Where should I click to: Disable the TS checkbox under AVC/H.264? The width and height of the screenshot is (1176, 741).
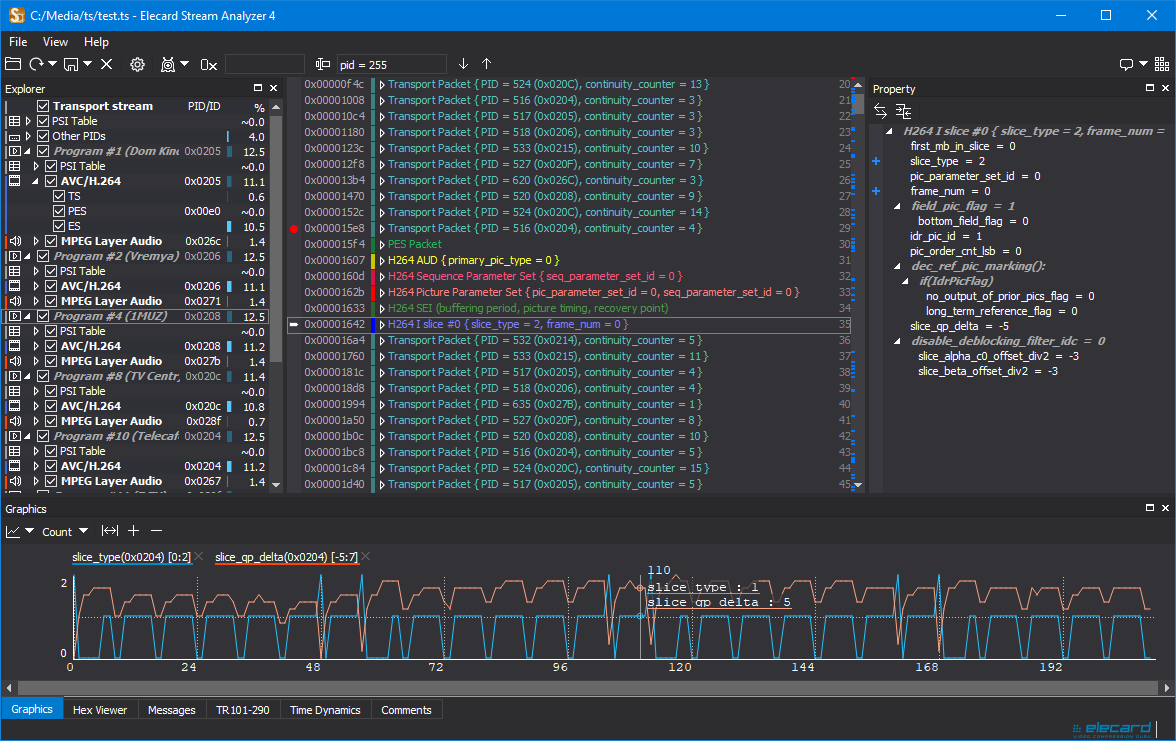click(58, 196)
